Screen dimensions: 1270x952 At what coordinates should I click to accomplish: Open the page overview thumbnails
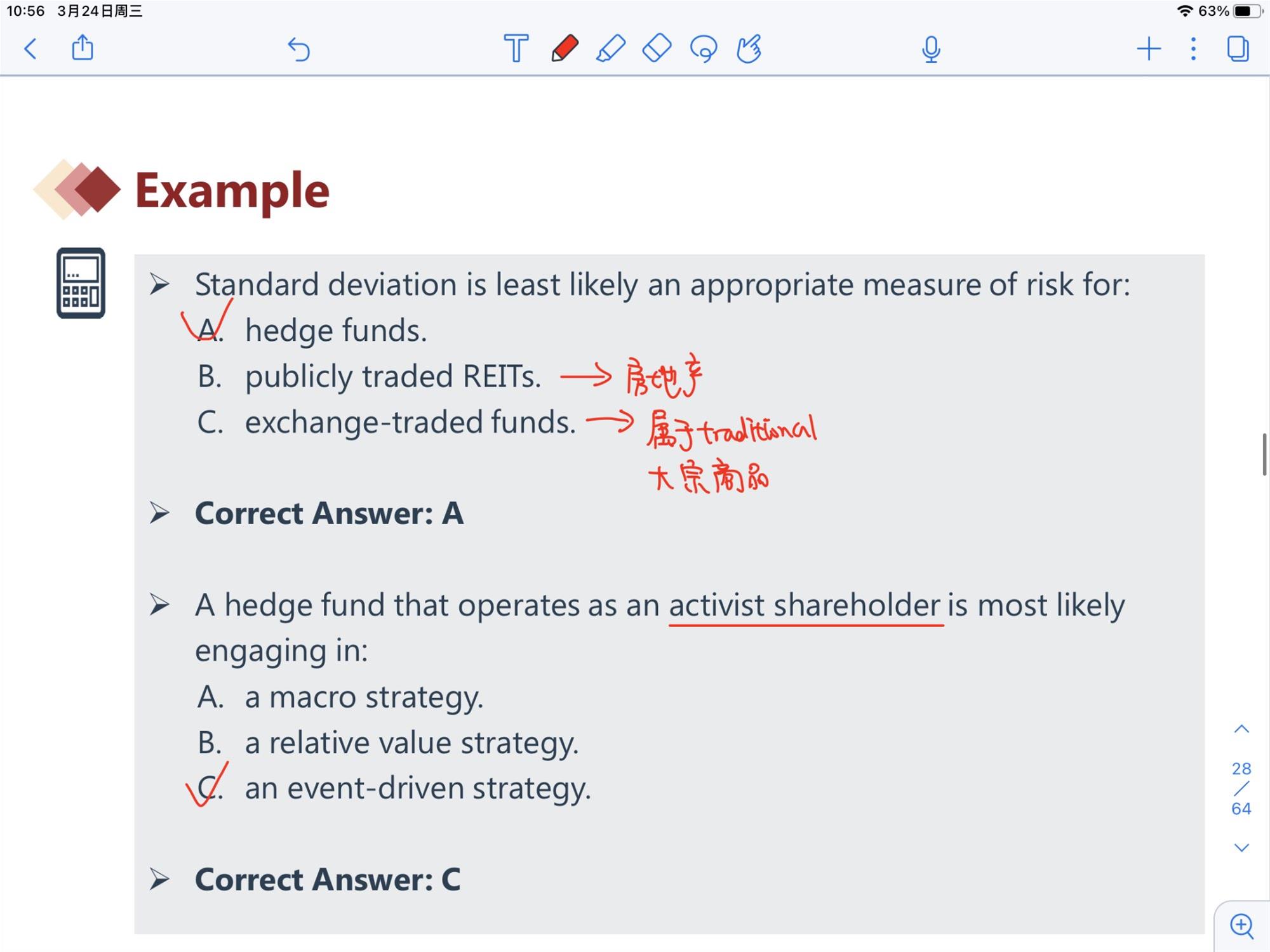(x=1238, y=49)
